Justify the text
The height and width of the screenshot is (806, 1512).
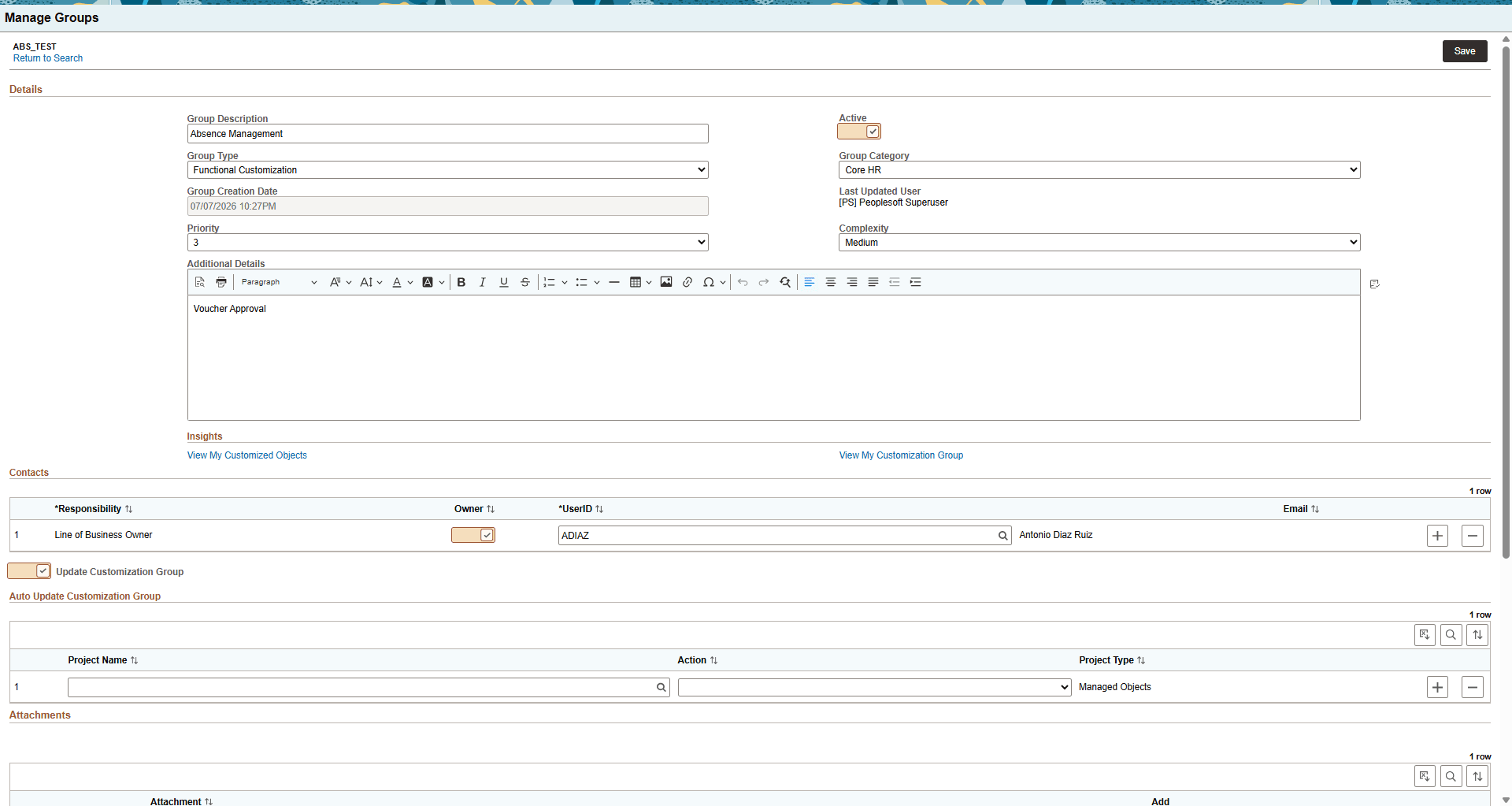873,282
